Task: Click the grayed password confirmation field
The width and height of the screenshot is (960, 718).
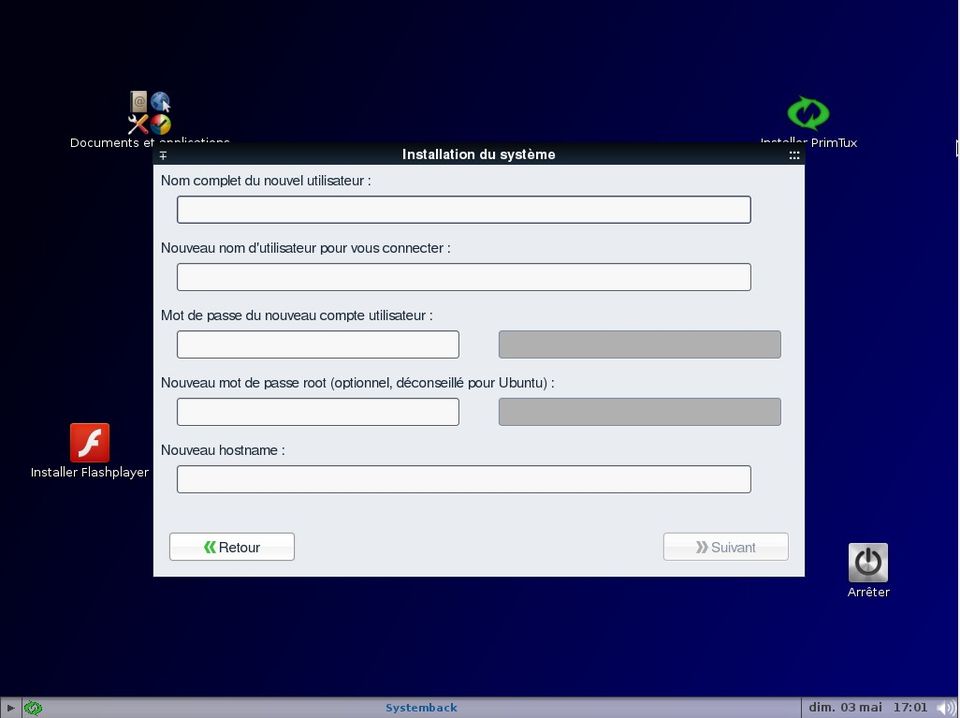Action: tap(639, 344)
